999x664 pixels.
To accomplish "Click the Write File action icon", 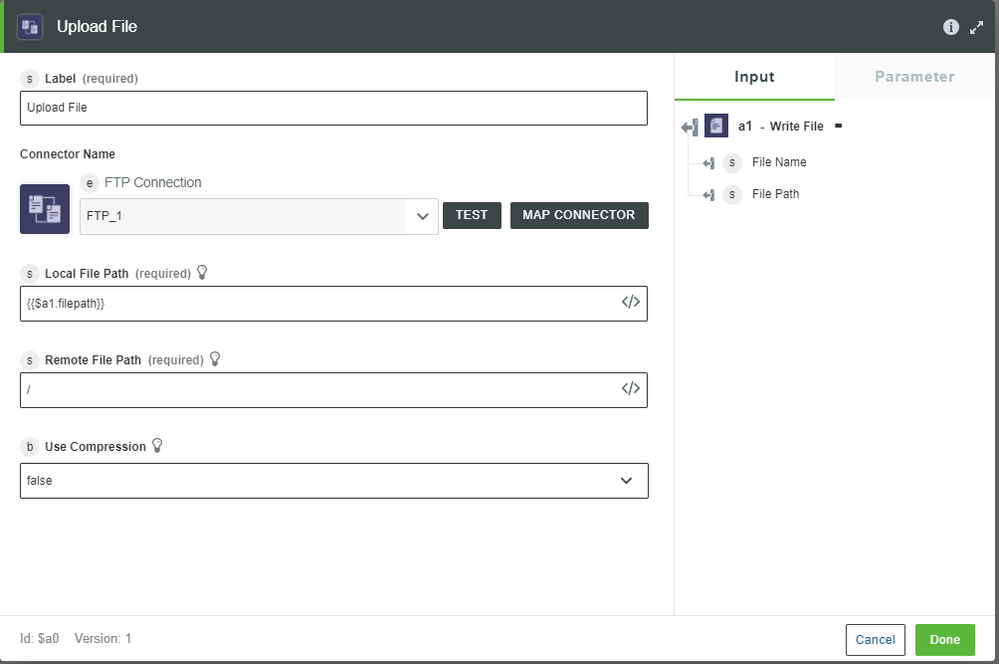I will click(716, 126).
